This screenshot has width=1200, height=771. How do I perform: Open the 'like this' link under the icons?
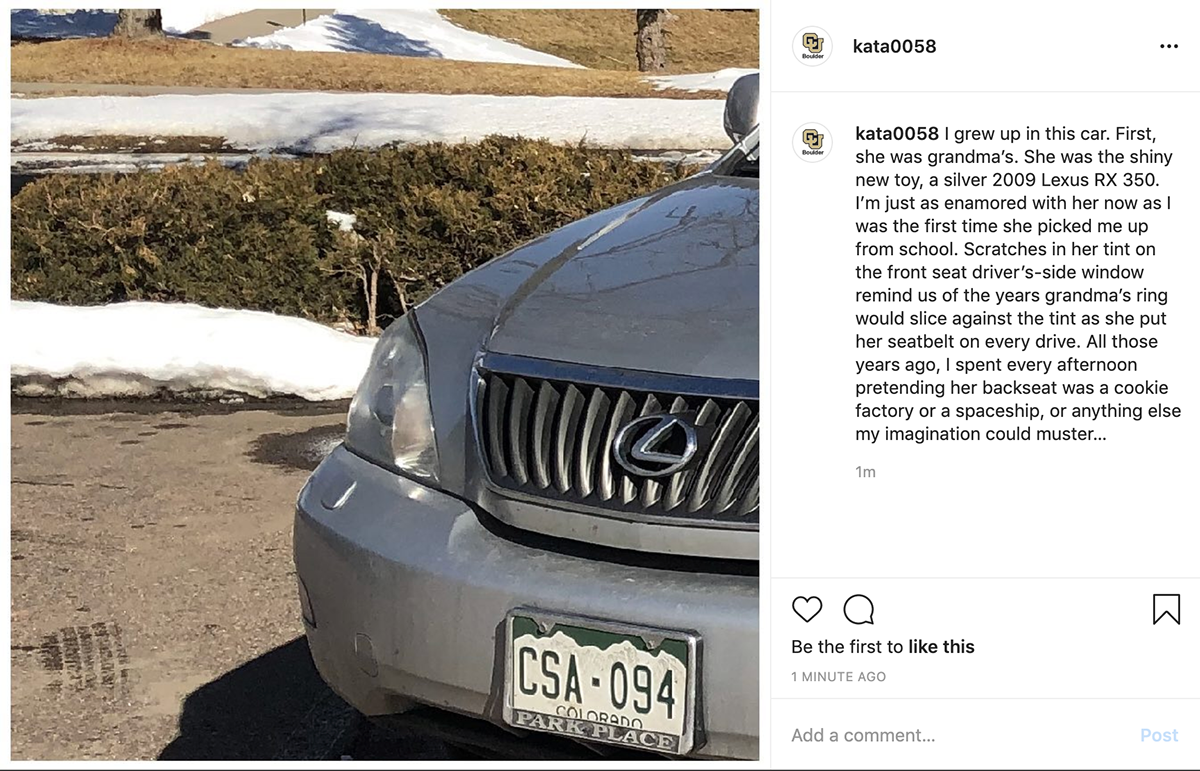pyautogui.click(x=941, y=647)
